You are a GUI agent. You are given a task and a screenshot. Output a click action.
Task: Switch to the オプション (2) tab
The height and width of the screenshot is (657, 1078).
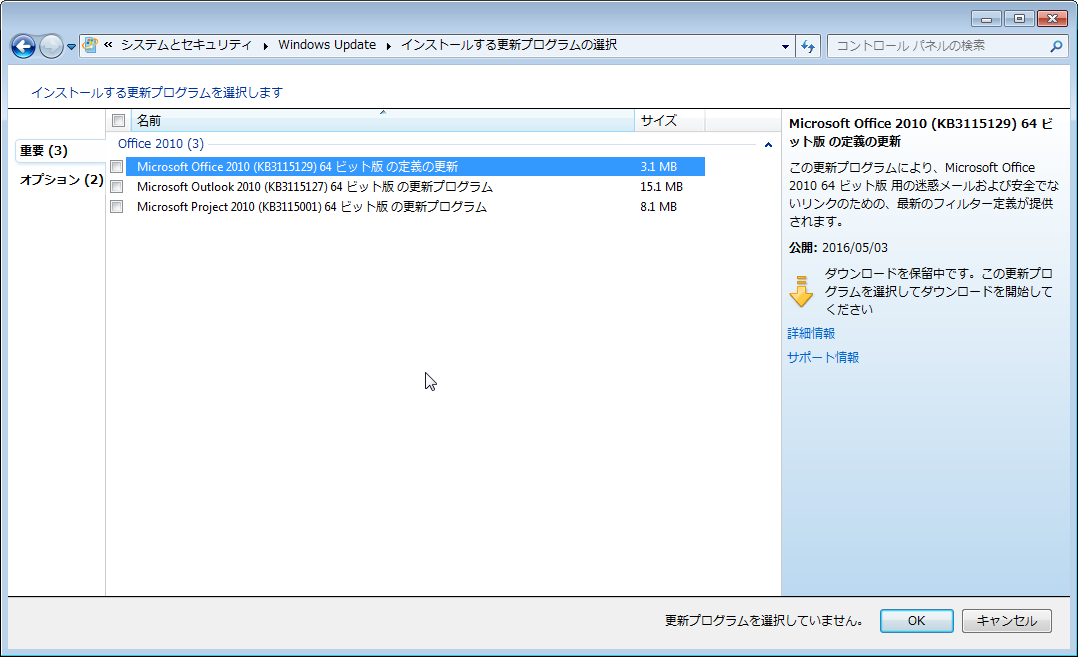point(62,180)
